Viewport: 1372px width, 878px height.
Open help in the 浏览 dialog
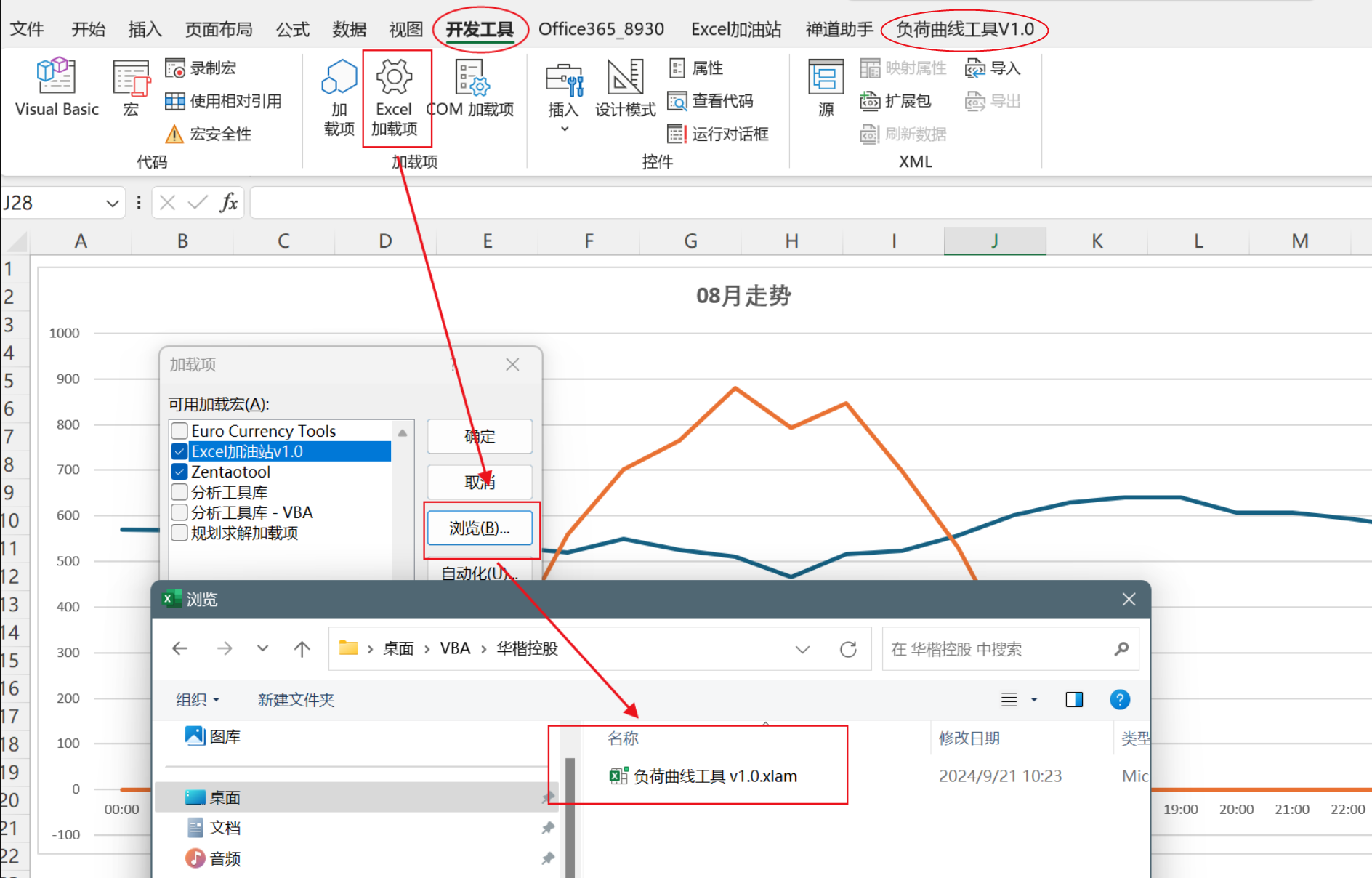click(1120, 699)
